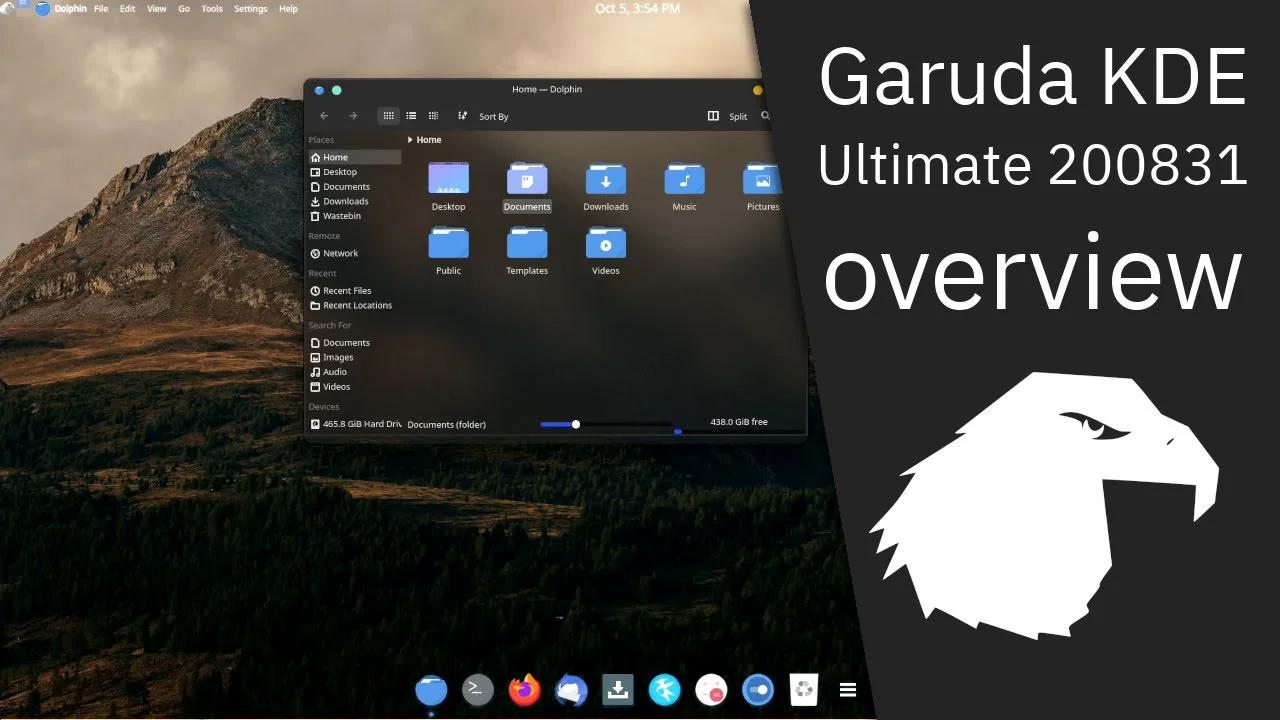Screen dimensions: 1280x720
Task: Open the Public folder icon
Action: (x=448, y=250)
